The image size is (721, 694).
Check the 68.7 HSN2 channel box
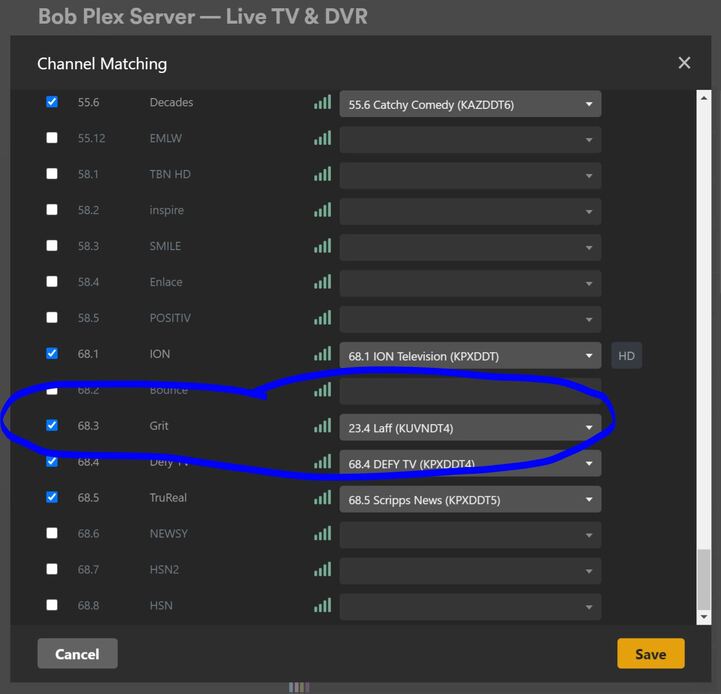(52, 569)
